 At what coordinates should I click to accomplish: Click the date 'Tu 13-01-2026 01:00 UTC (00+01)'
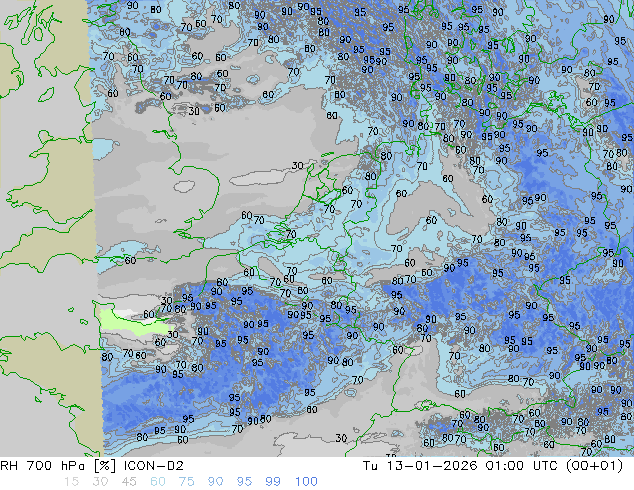click(x=493, y=466)
